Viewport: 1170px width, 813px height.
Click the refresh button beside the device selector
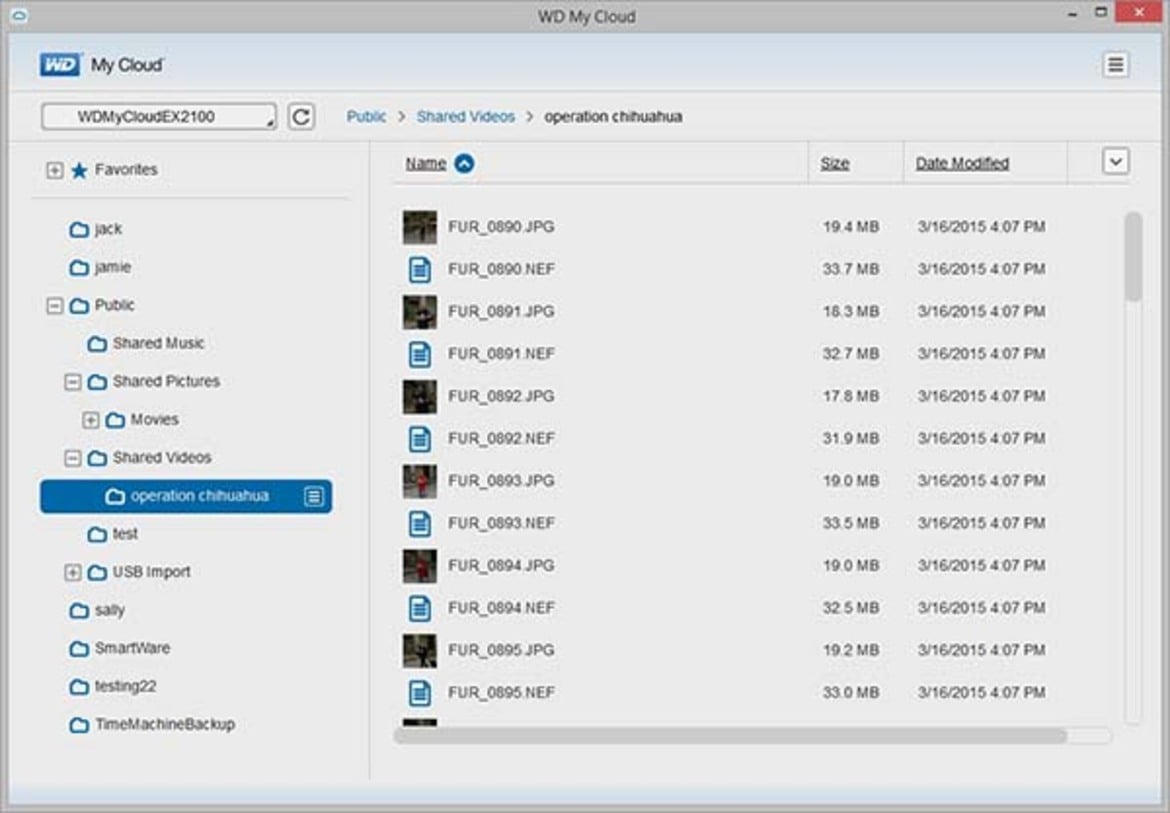(301, 116)
